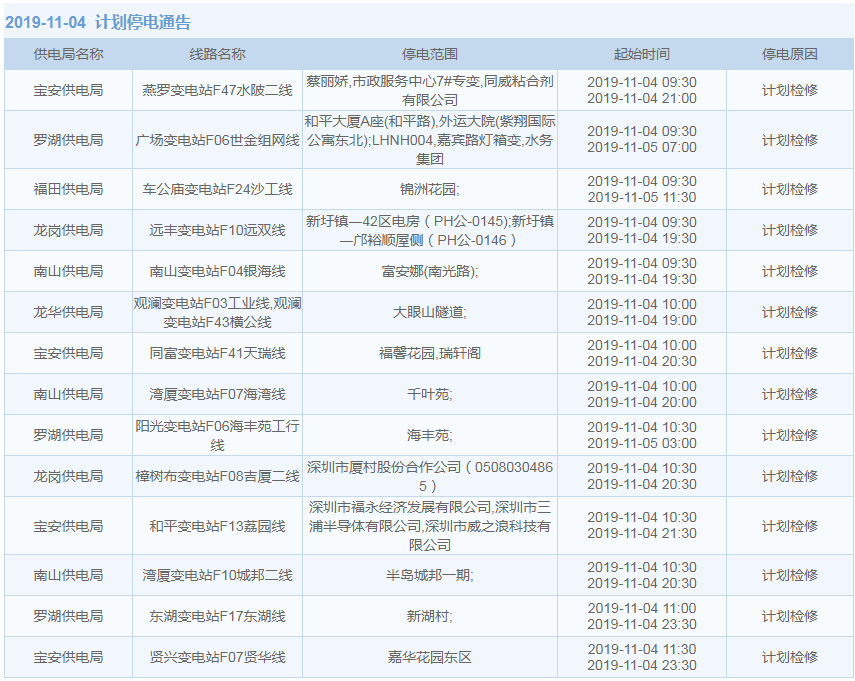
Task: Click line name 燕罗变电站F47水陂二线
Action: click(217, 90)
